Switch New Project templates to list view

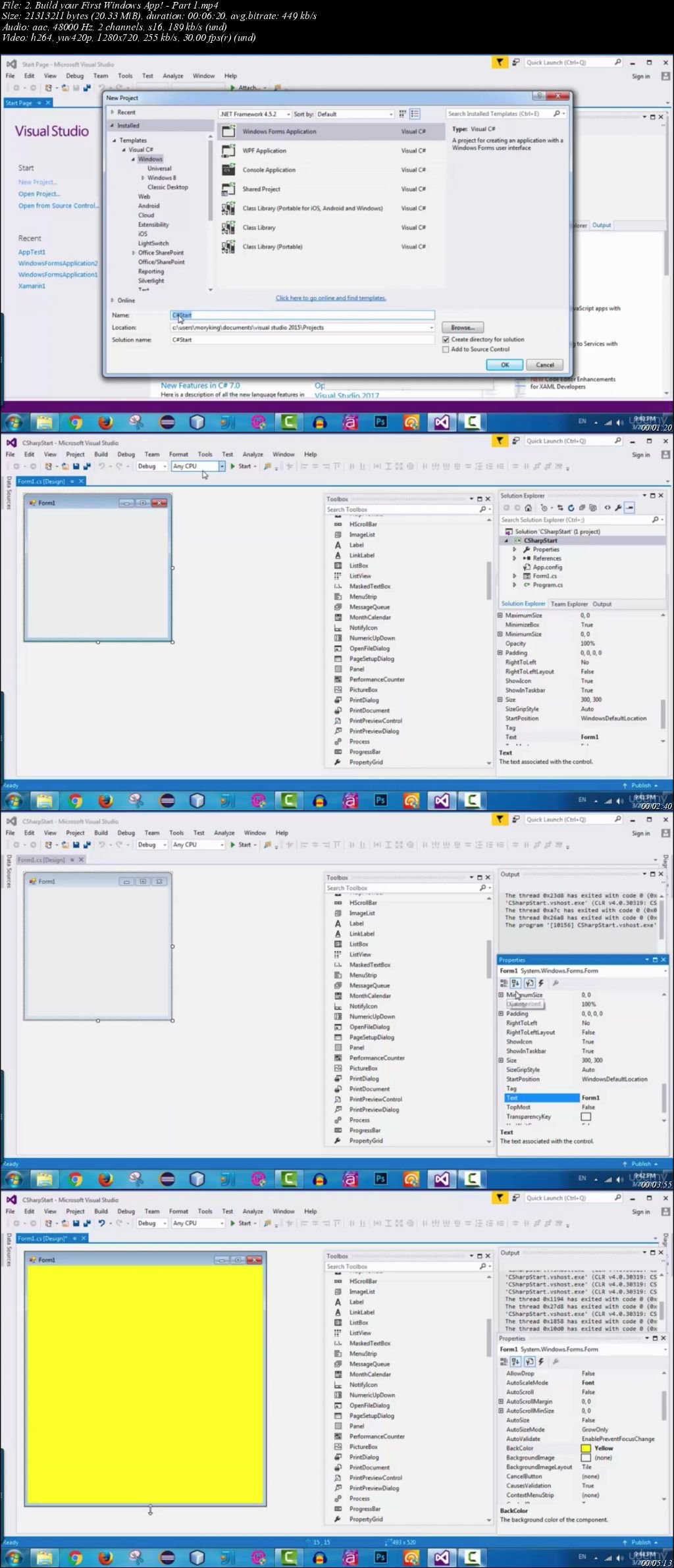click(415, 114)
